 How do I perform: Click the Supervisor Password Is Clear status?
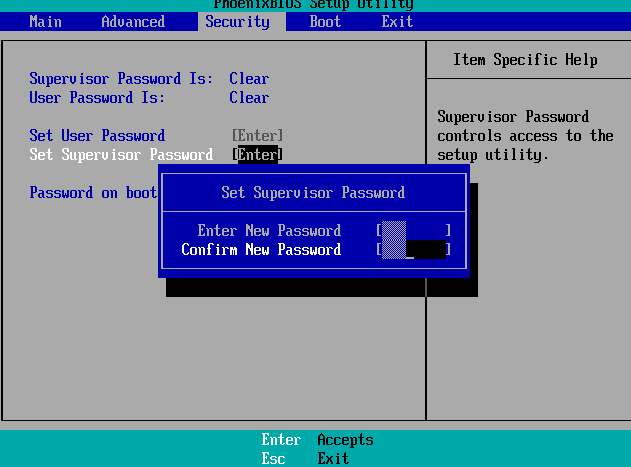tap(249, 79)
